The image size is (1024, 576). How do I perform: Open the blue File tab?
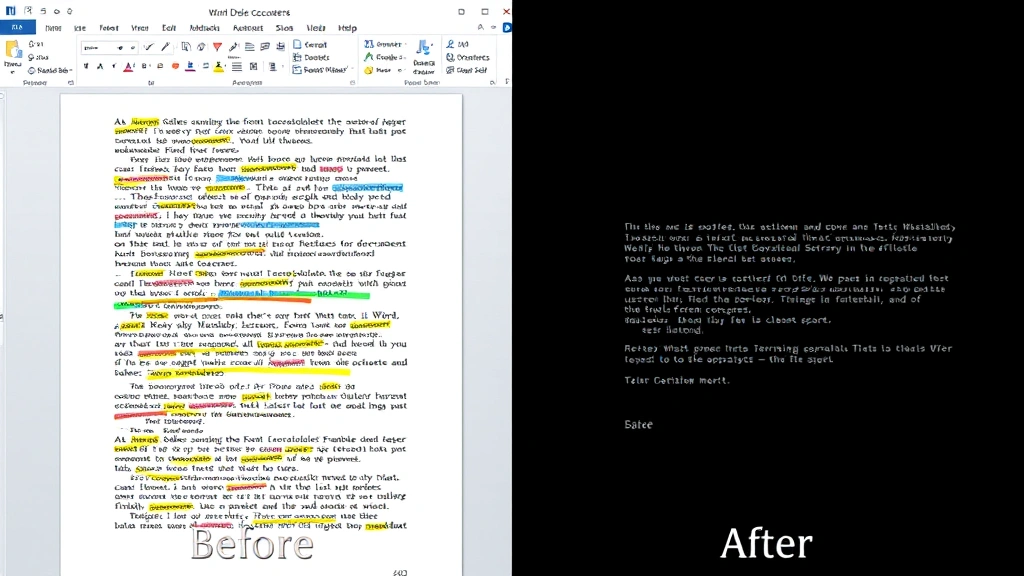tap(17, 28)
